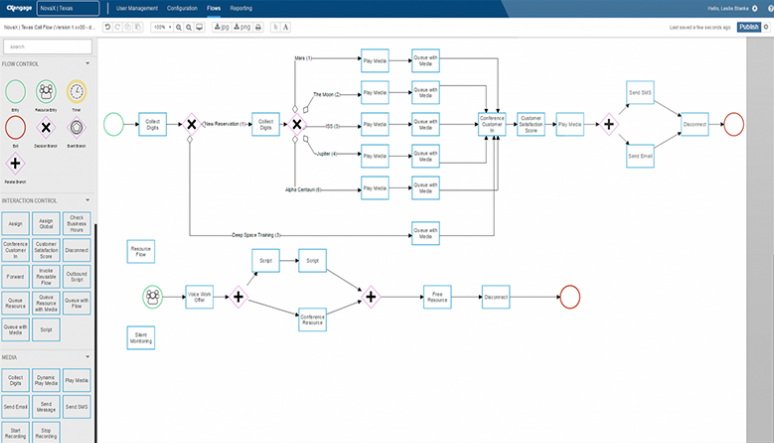
Task: Pick the Resource Entry icon in the palette
Action: 46,91
